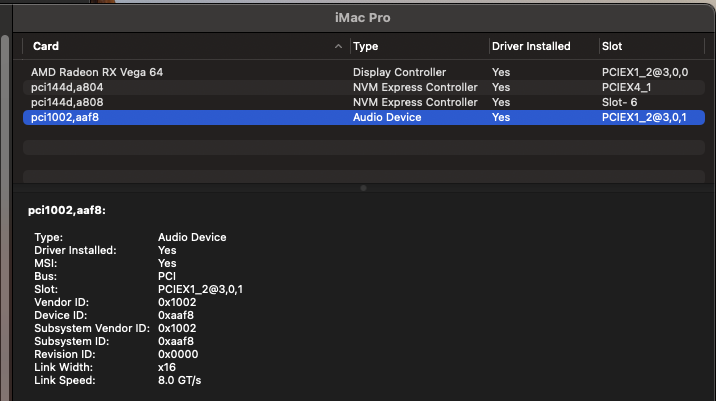Screen dimensions: 716x401
Task: Select the highlighted pci1002,aaf8 card row
Action: coord(363,117)
